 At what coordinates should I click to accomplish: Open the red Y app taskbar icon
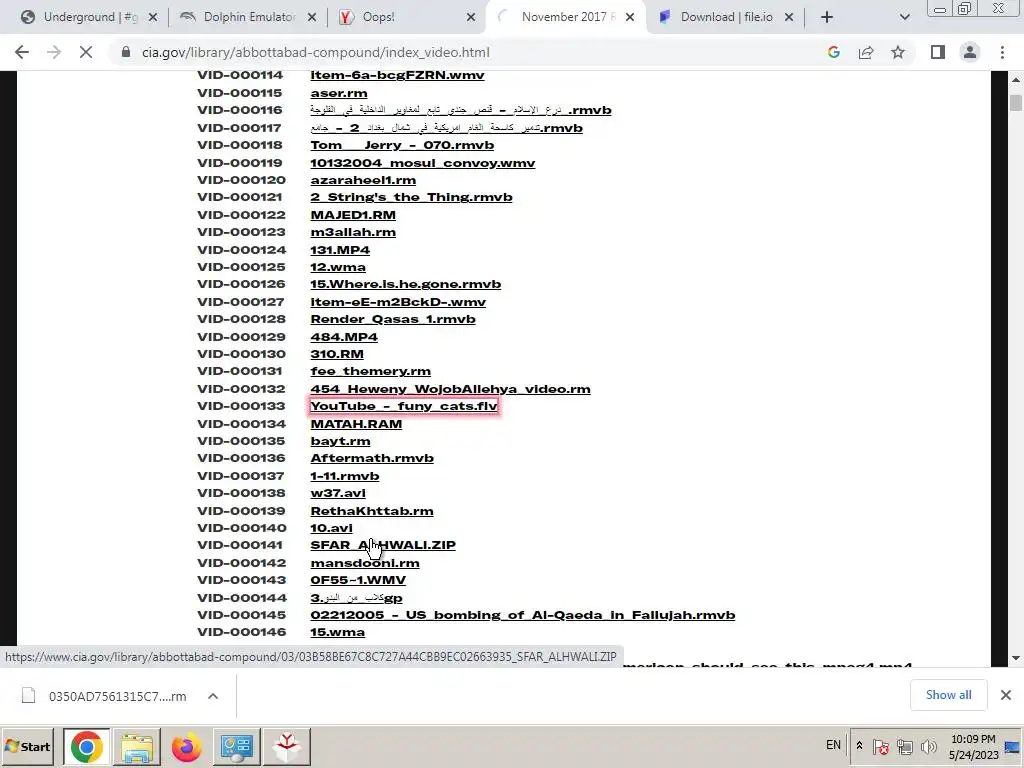click(x=287, y=746)
